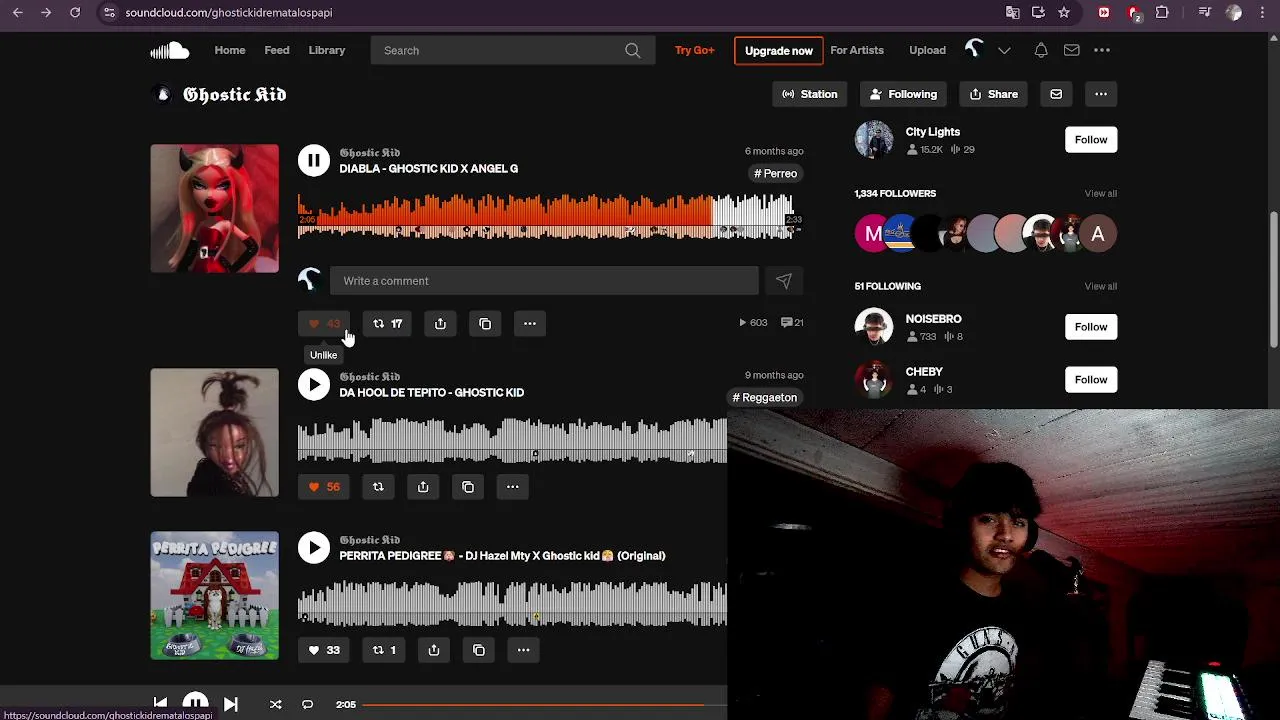Click the # Reggaeton tag
This screenshot has height=720, width=1280.
pyautogui.click(x=765, y=397)
